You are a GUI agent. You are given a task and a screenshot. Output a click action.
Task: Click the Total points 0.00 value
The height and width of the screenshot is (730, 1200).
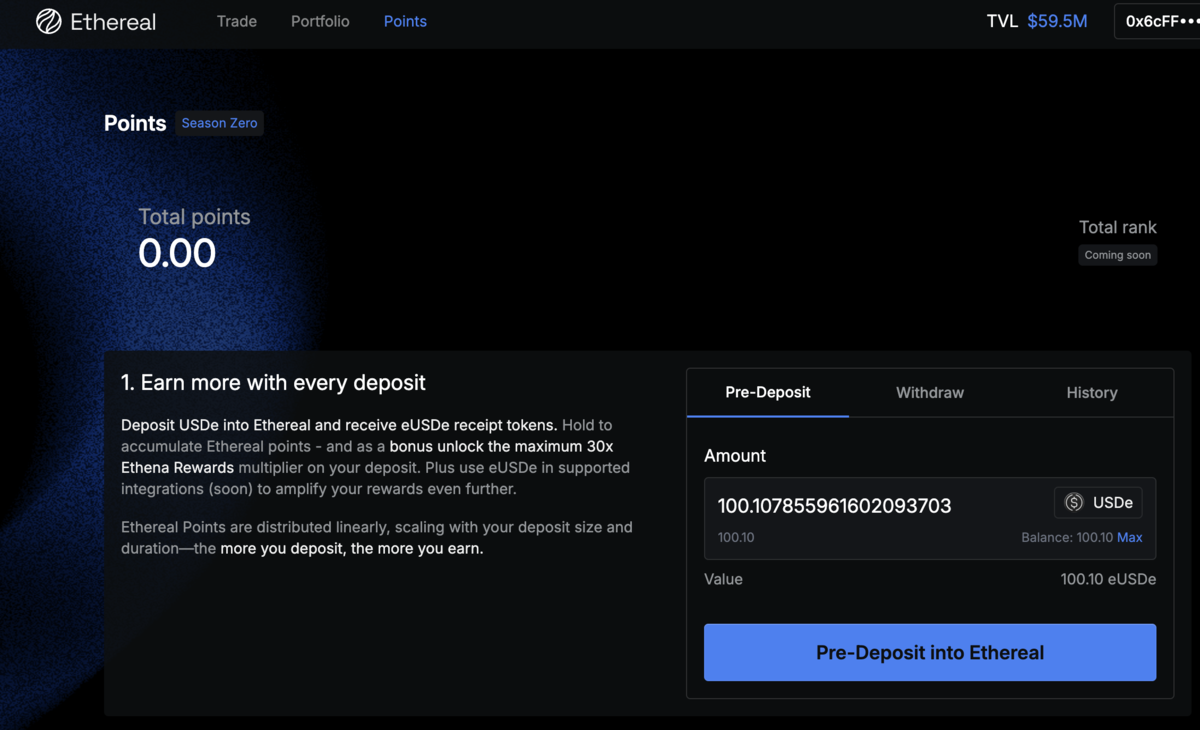177,253
